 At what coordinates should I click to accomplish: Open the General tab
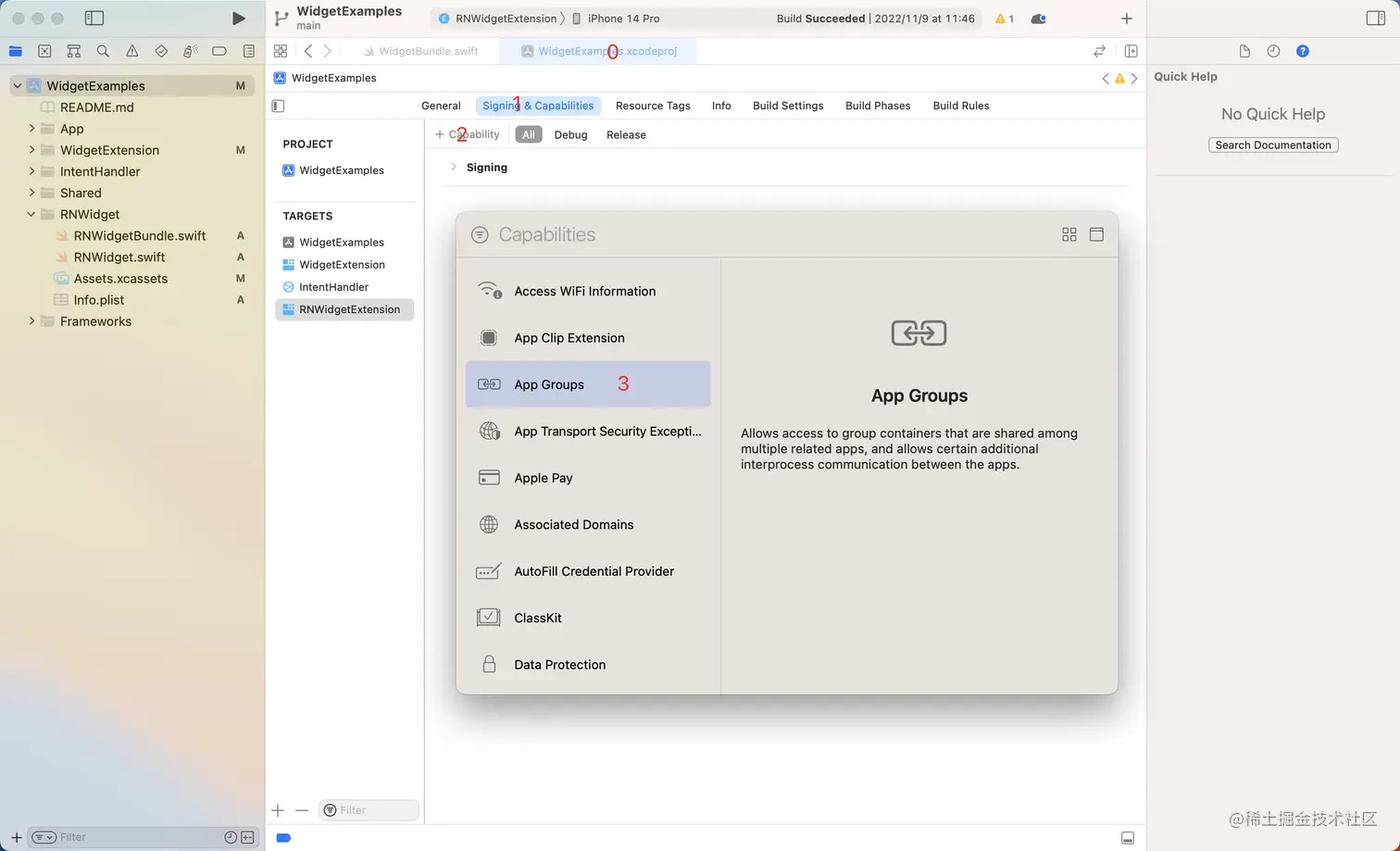[x=441, y=106]
